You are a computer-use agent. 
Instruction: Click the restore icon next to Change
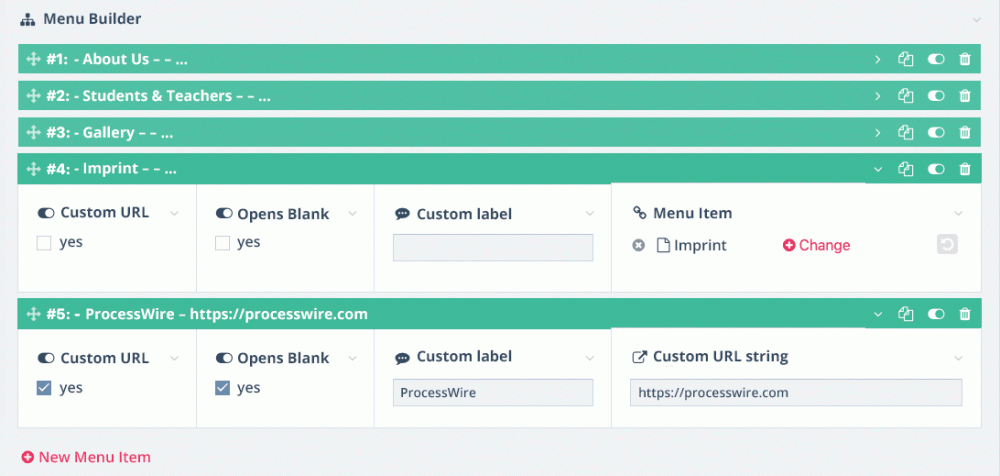(947, 244)
